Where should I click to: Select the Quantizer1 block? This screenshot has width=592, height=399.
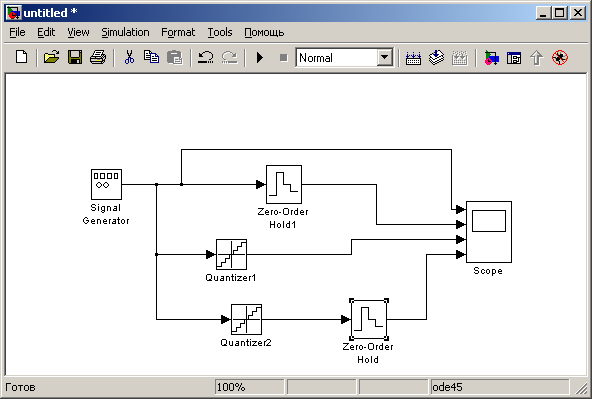coord(231,254)
